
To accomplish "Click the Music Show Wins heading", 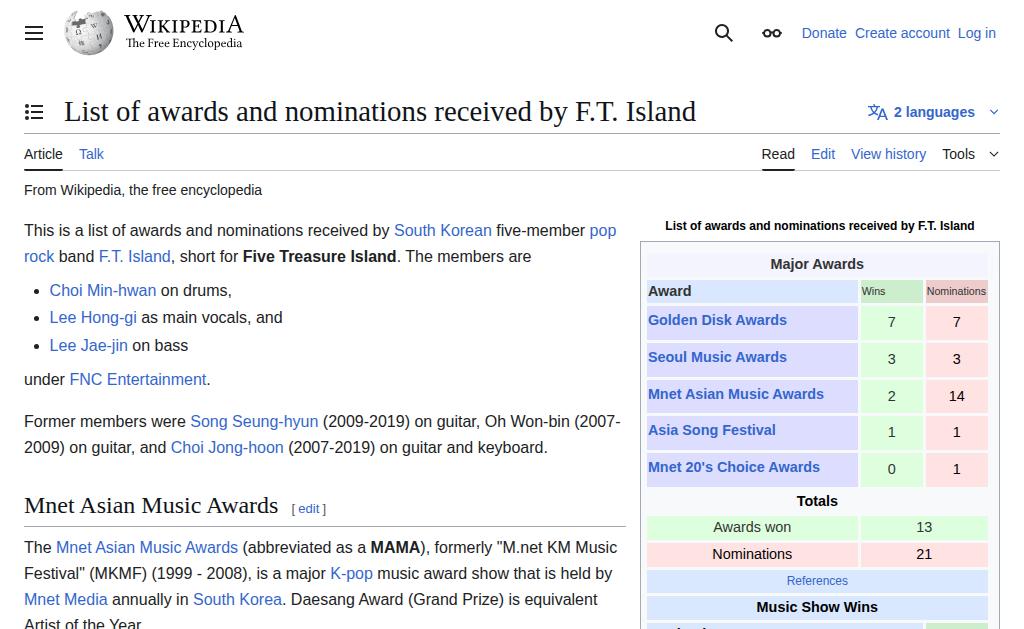I will tap(817, 607).
